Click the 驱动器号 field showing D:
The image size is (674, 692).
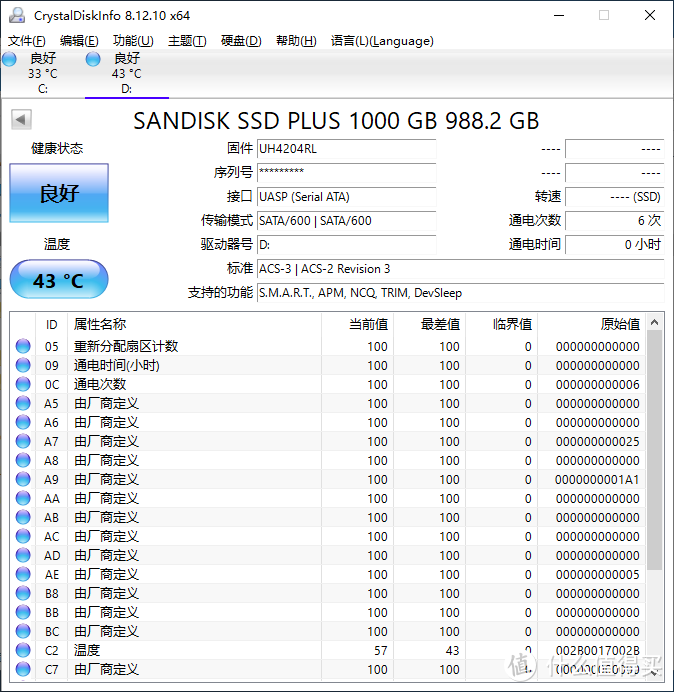click(x=346, y=244)
